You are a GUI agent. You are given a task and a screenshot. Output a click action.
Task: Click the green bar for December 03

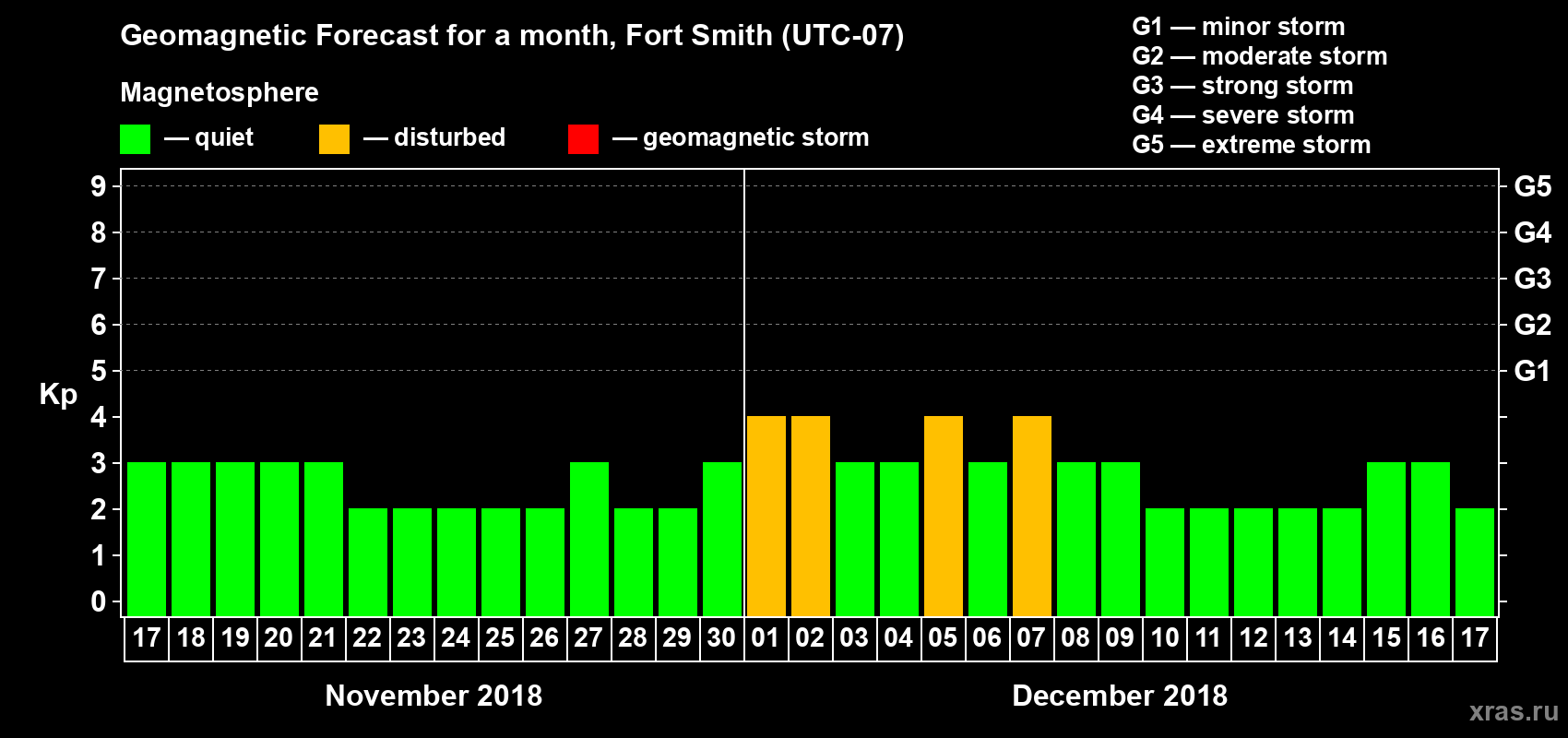point(855,540)
